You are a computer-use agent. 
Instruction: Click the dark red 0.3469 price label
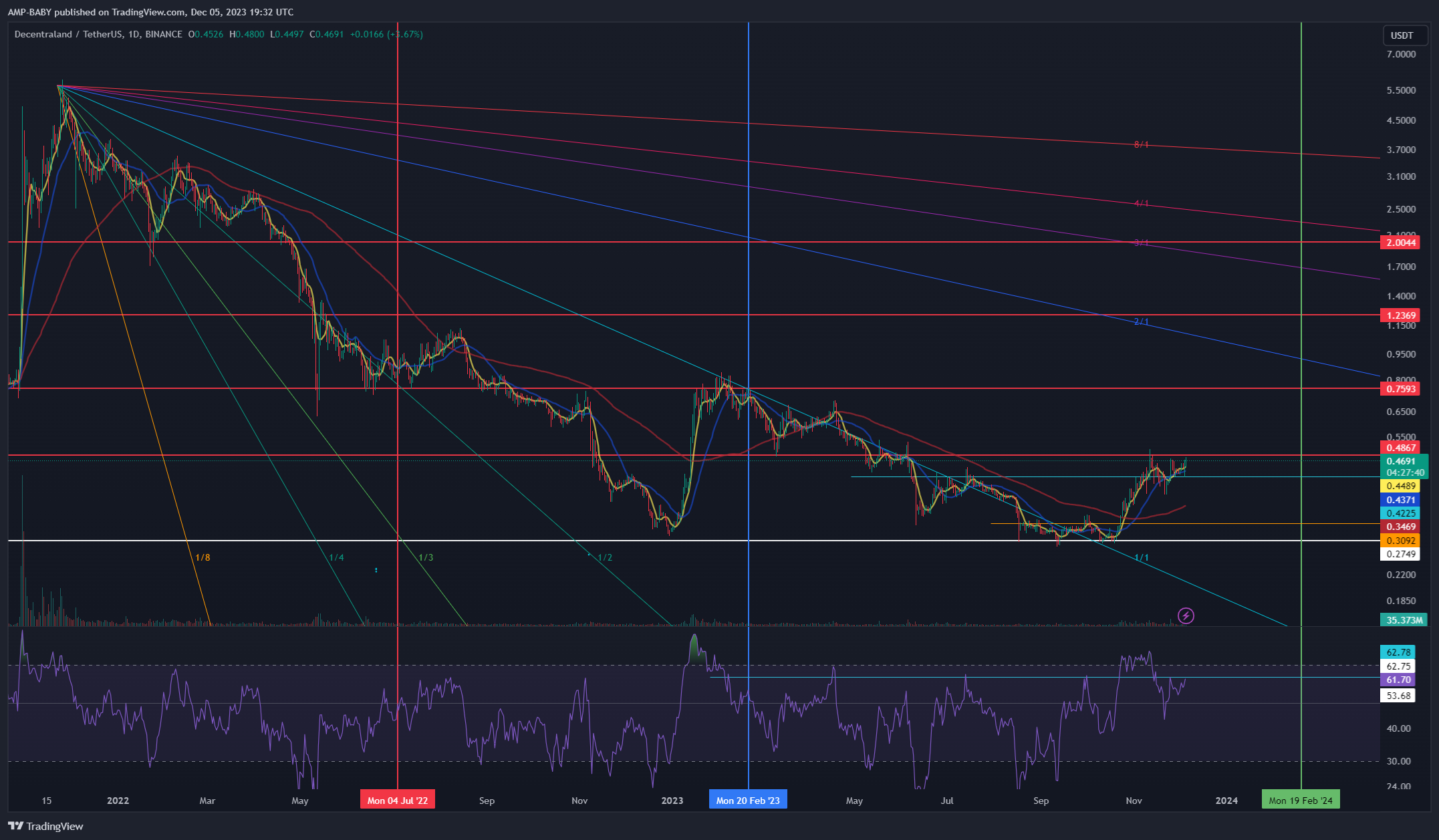[x=1400, y=527]
